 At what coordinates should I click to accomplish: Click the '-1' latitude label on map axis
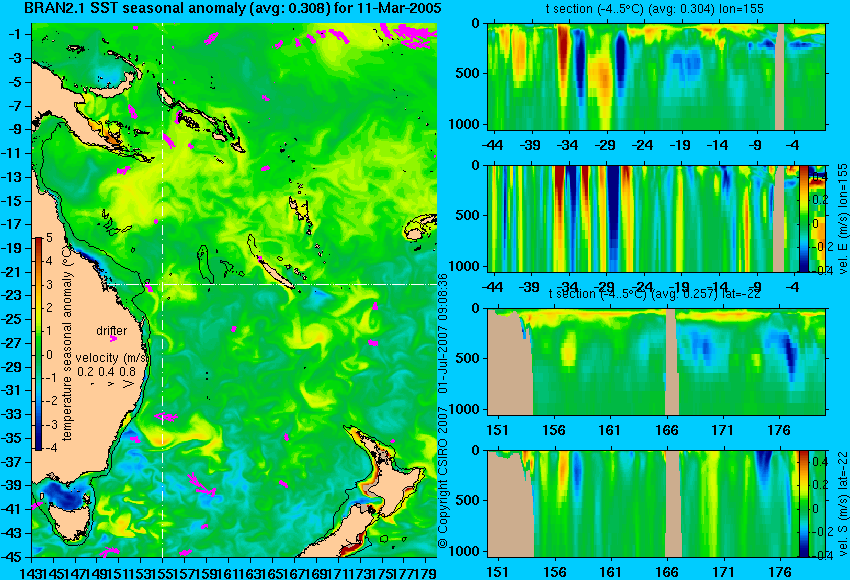[x=16, y=34]
